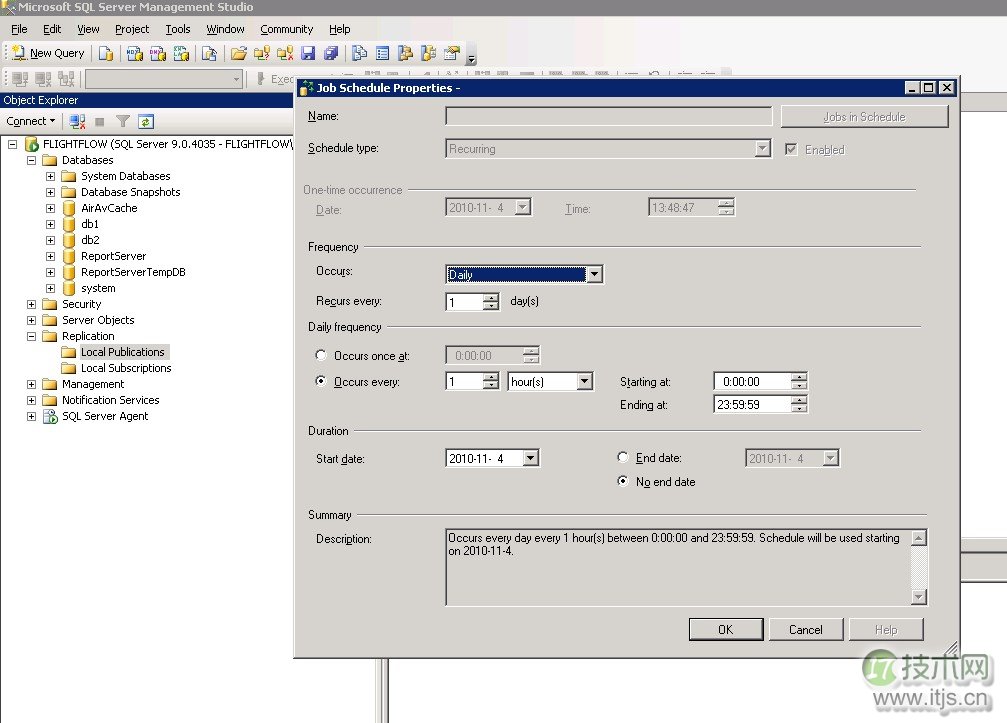The height and width of the screenshot is (723, 1007).
Task: Click the 'Ending at' time spinner
Action: tap(799, 404)
